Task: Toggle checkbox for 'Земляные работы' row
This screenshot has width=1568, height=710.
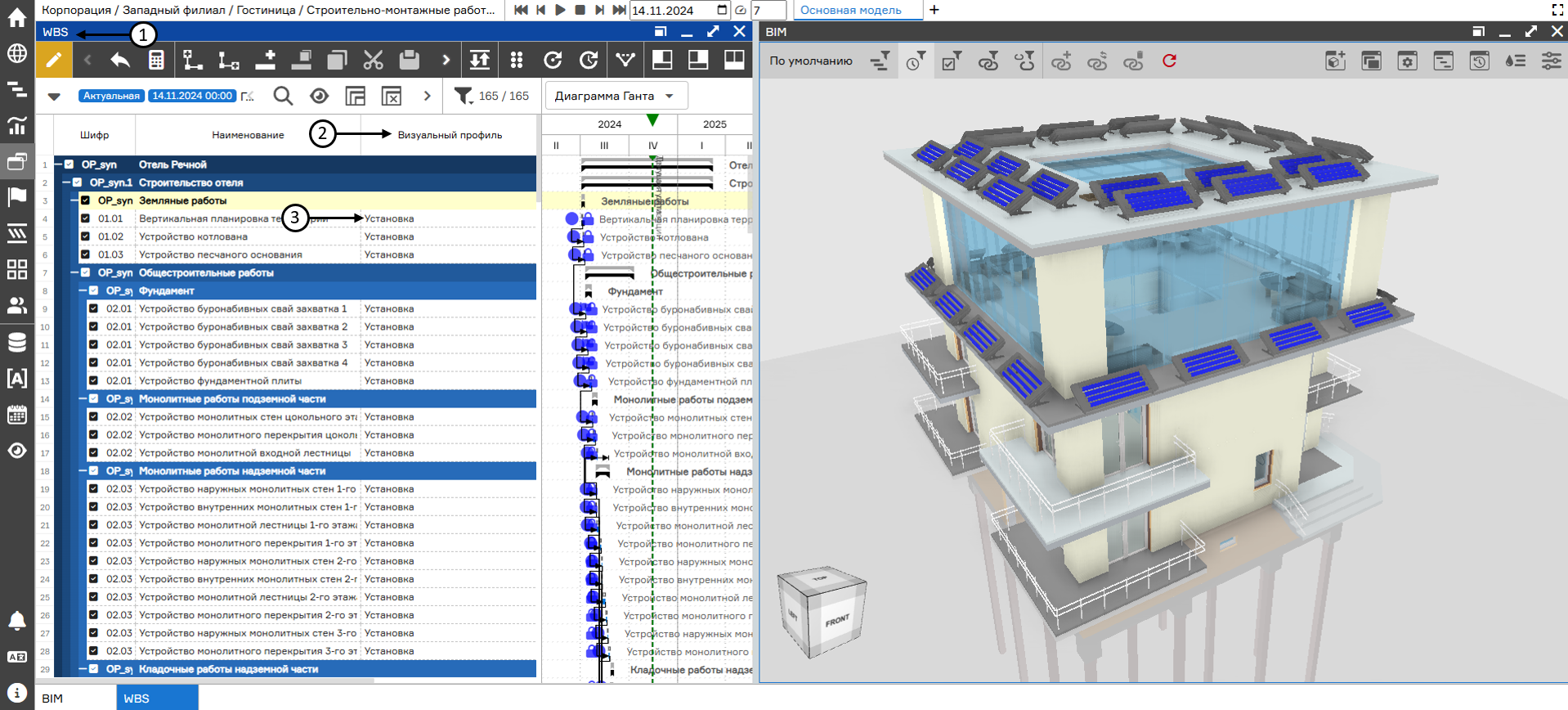Action: point(85,200)
